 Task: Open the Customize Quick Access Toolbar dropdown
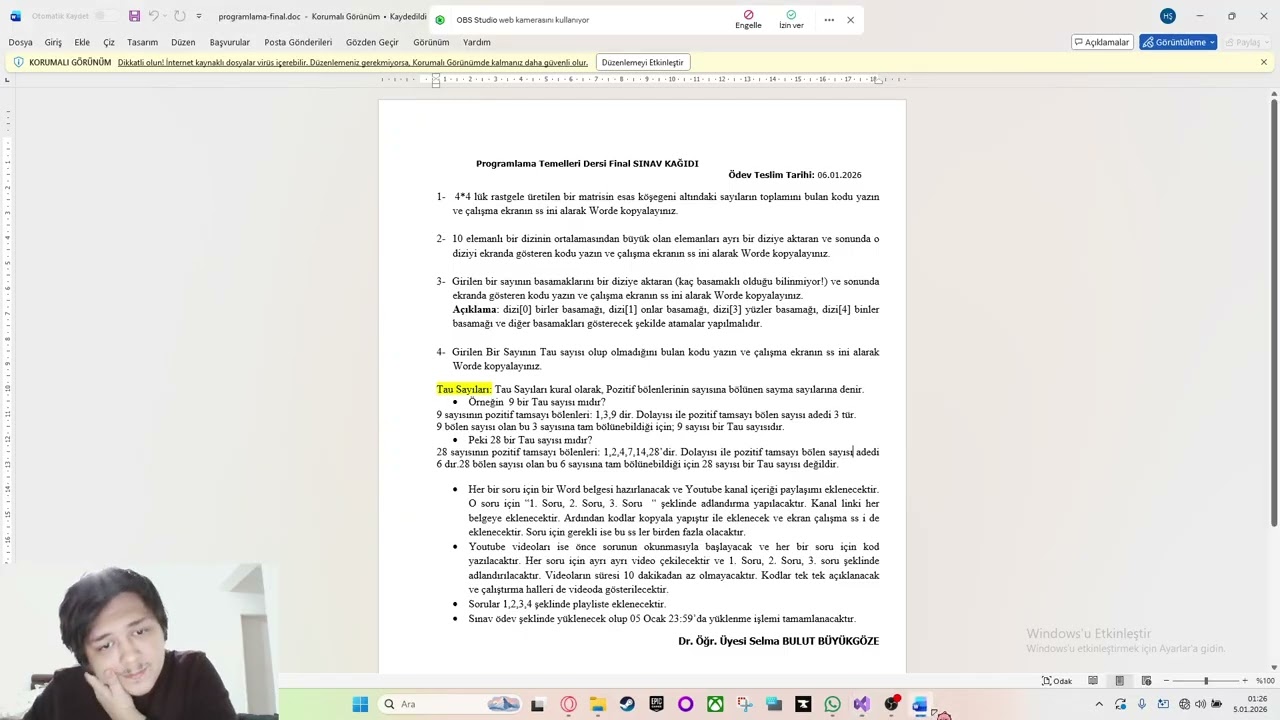199,16
